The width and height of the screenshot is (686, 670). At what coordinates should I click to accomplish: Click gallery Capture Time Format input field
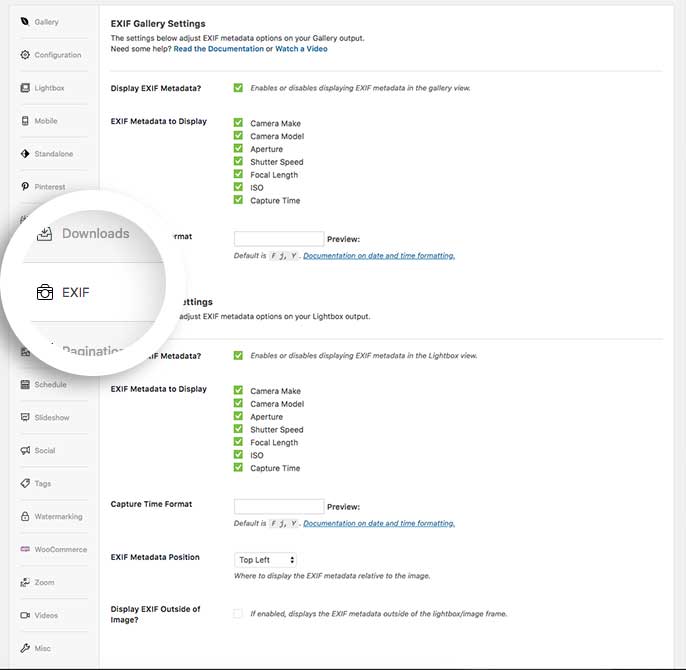click(279, 239)
